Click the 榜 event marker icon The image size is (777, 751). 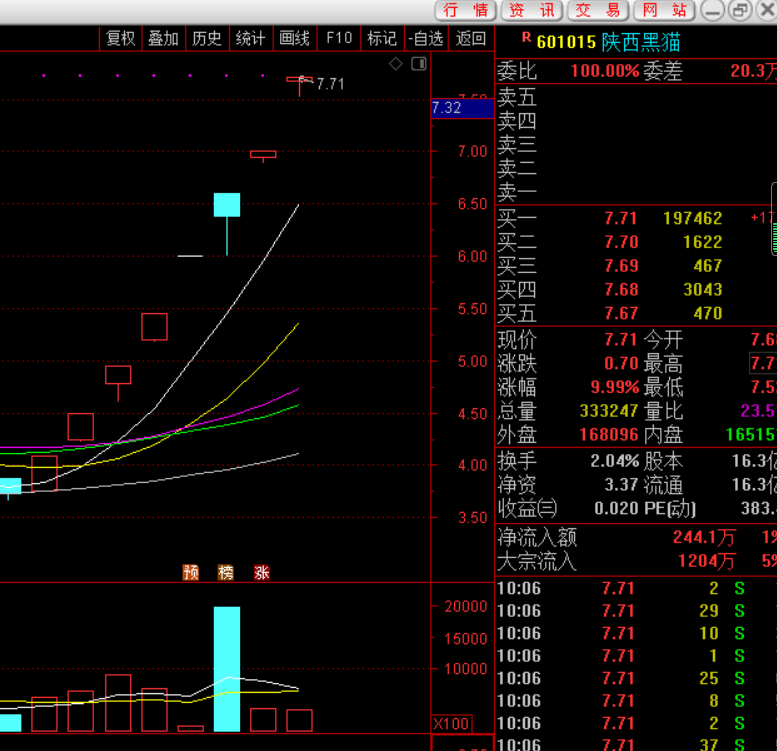[226, 572]
